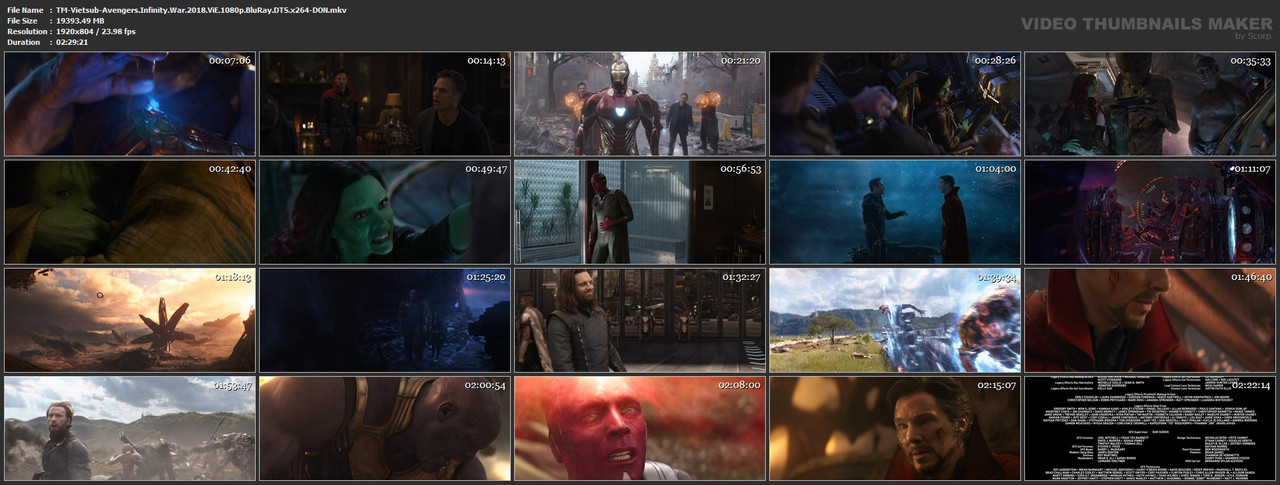Image resolution: width=1280 pixels, height=485 pixels.
Task: Select the thumbnail at timestamp 00:14:13
Action: pos(385,104)
